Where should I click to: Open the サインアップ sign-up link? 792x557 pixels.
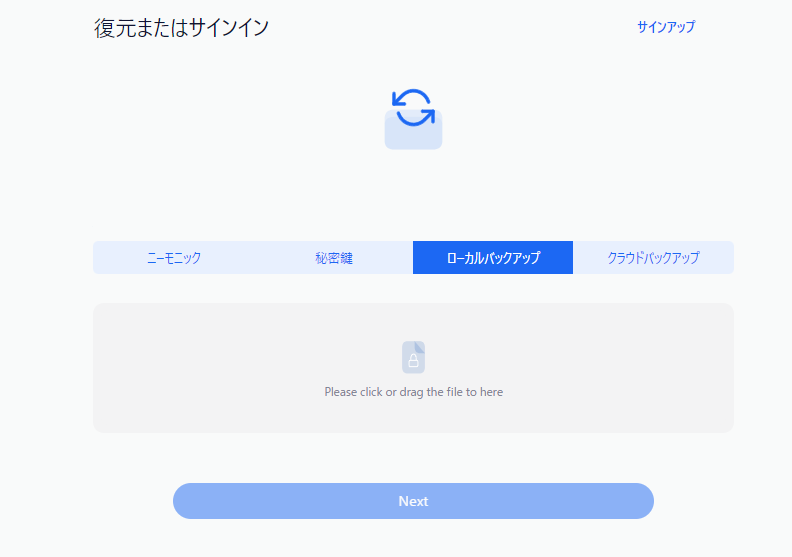point(666,27)
